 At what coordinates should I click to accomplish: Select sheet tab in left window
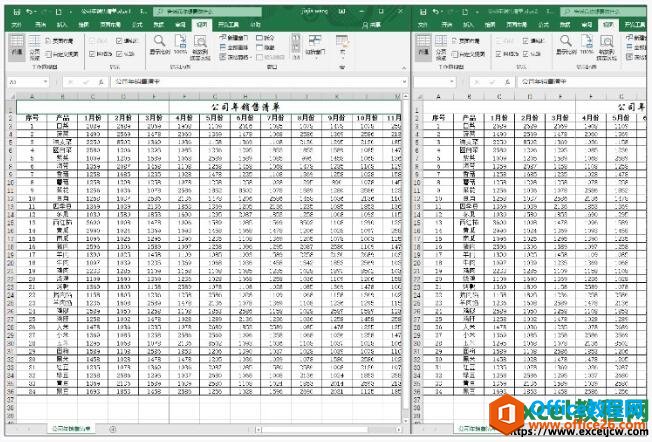pyautogui.click(x=71, y=429)
